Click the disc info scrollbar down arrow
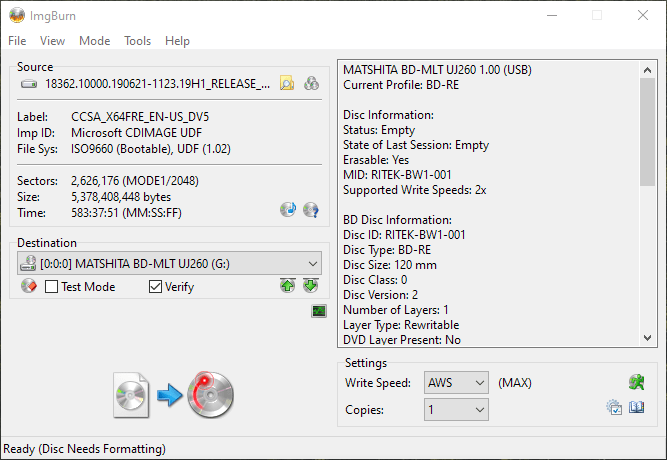The height and width of the screenshot is (460, 667). point(647,338)
